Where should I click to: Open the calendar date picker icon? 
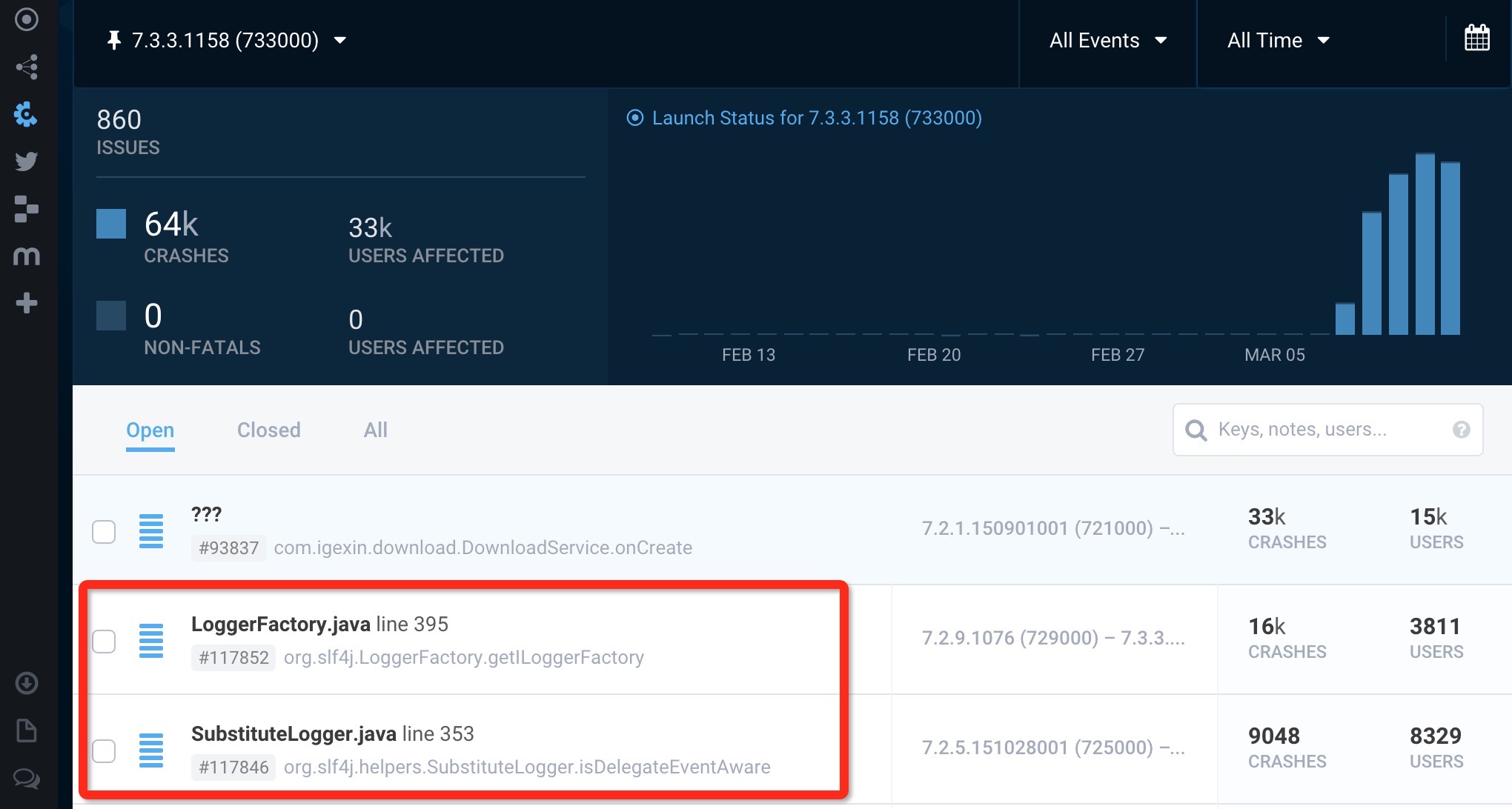(x=1476, y=38)
